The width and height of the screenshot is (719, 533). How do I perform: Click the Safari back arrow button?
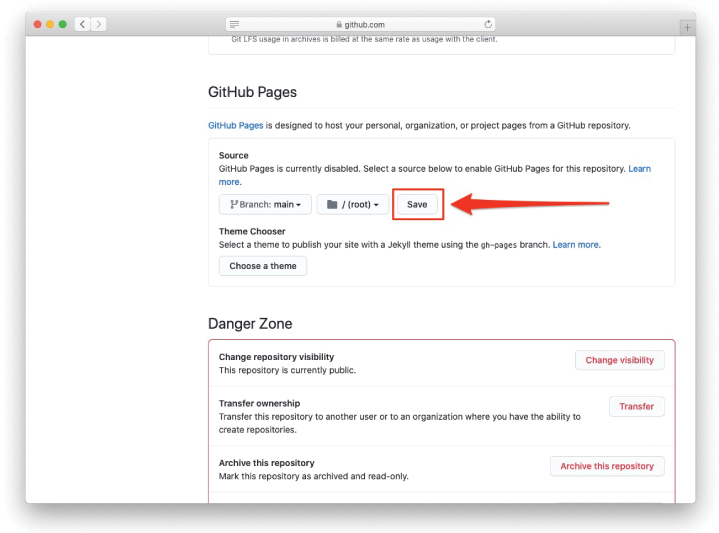82,24
